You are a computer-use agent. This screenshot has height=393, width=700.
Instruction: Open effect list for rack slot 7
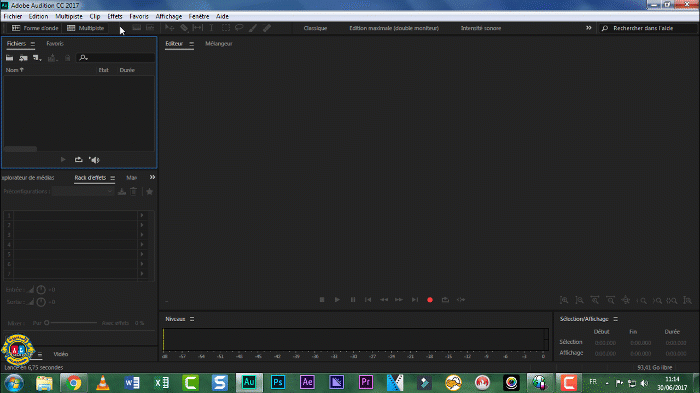click(x=142, y=274)
